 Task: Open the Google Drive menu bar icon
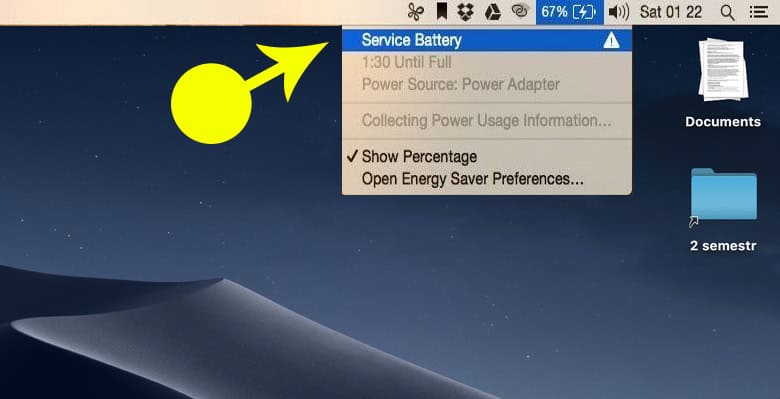click(x=492, y=12)
